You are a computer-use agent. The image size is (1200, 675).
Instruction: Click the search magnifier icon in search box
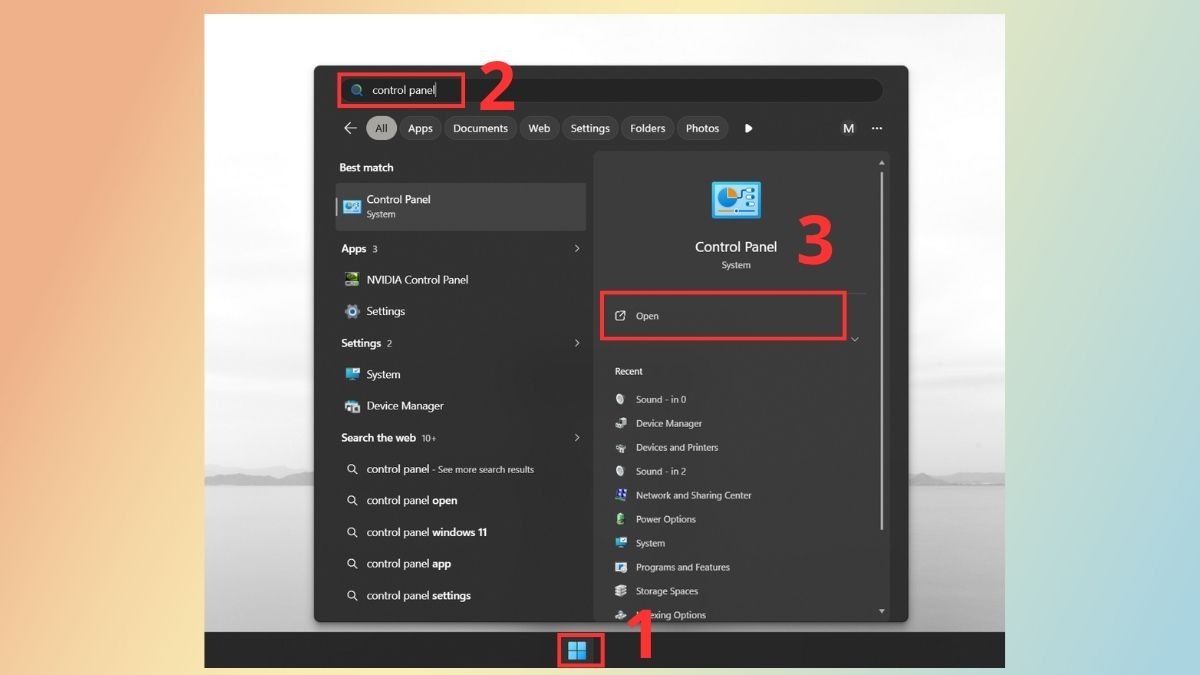[x=357, y=90]
